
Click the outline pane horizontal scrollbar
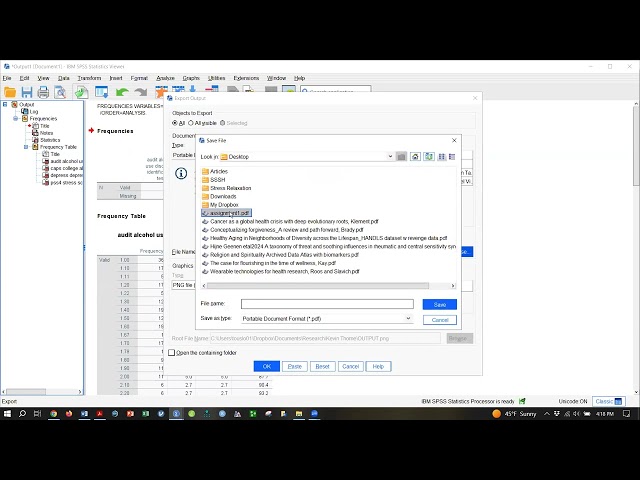pos(26,392)
